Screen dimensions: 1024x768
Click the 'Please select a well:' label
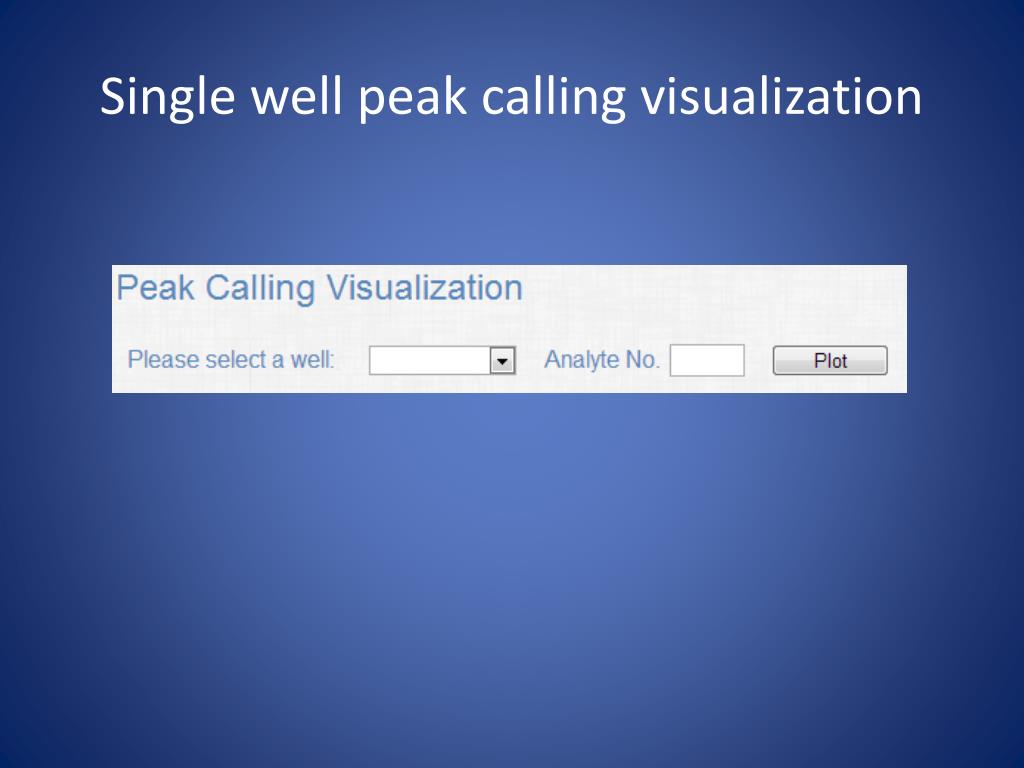tap(231, 360)
